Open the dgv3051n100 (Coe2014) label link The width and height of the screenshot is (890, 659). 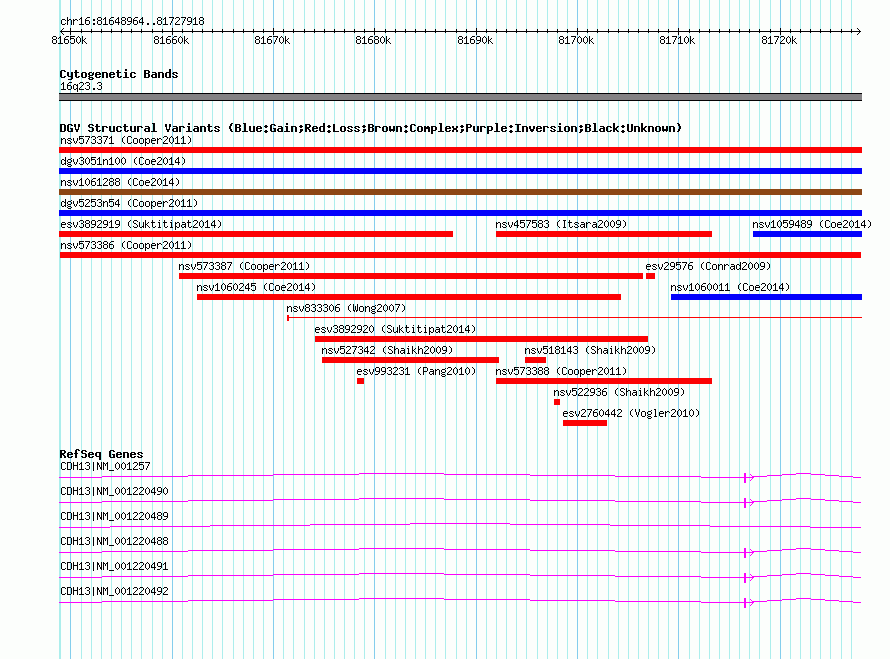click(x=123, y=161)
